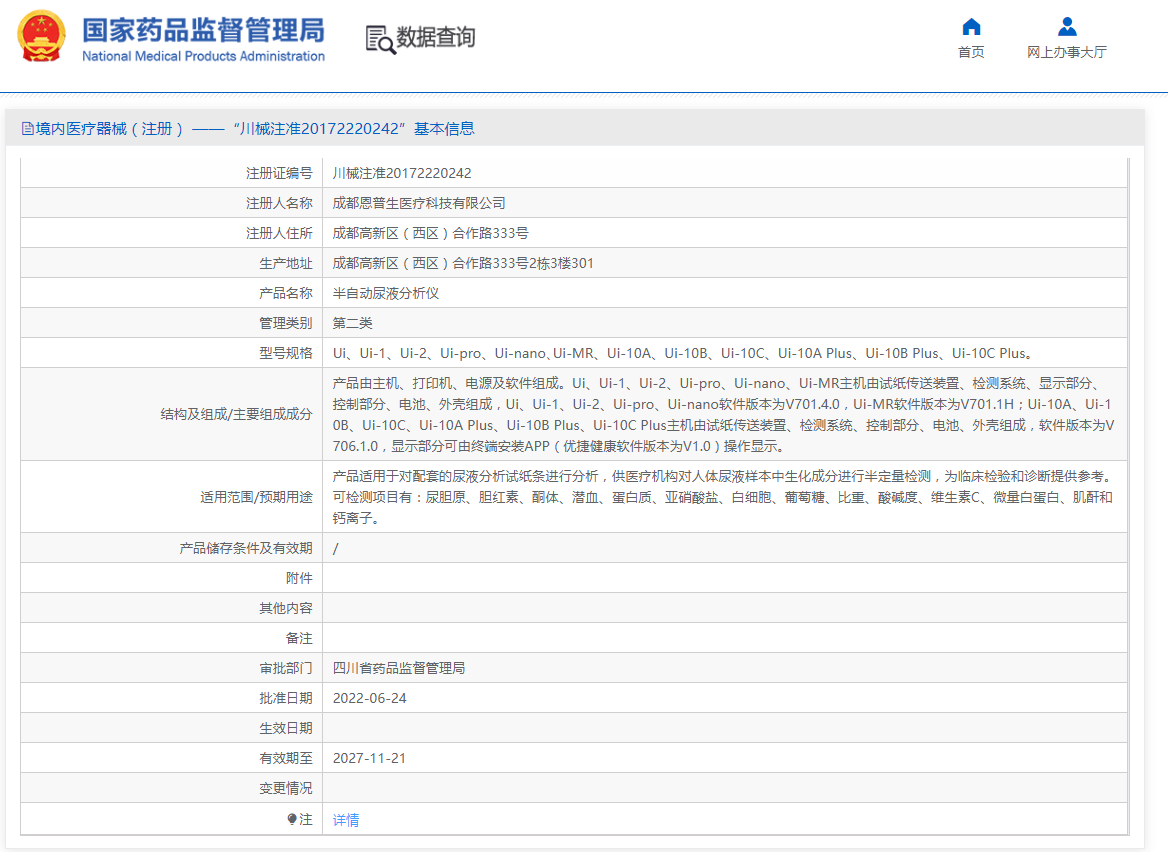Go to 首页 text label
The image size is (1168, 852).
[971, 52]
